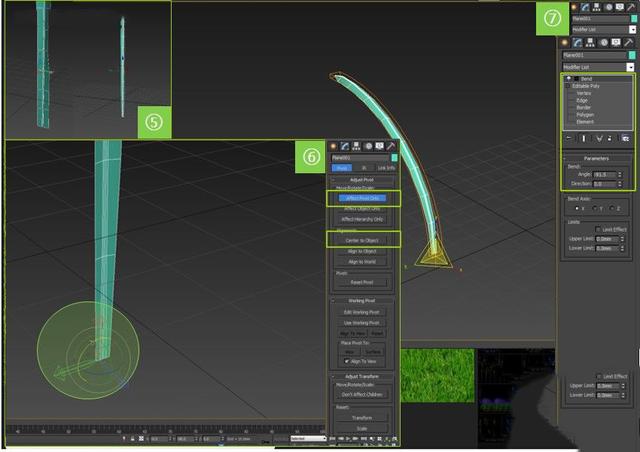The image size is (640, 452).
Task: Click Make Unique icon below modifier stack
Action: [x=599, y=138]
